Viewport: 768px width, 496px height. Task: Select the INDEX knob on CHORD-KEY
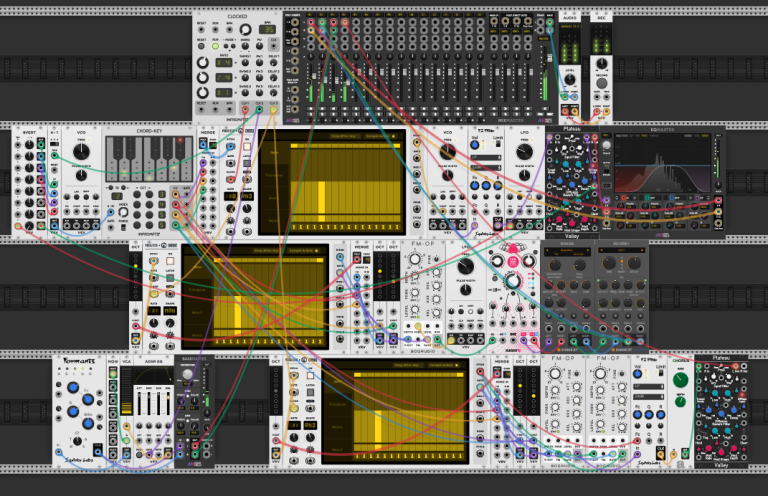click(x=123, y=212)
